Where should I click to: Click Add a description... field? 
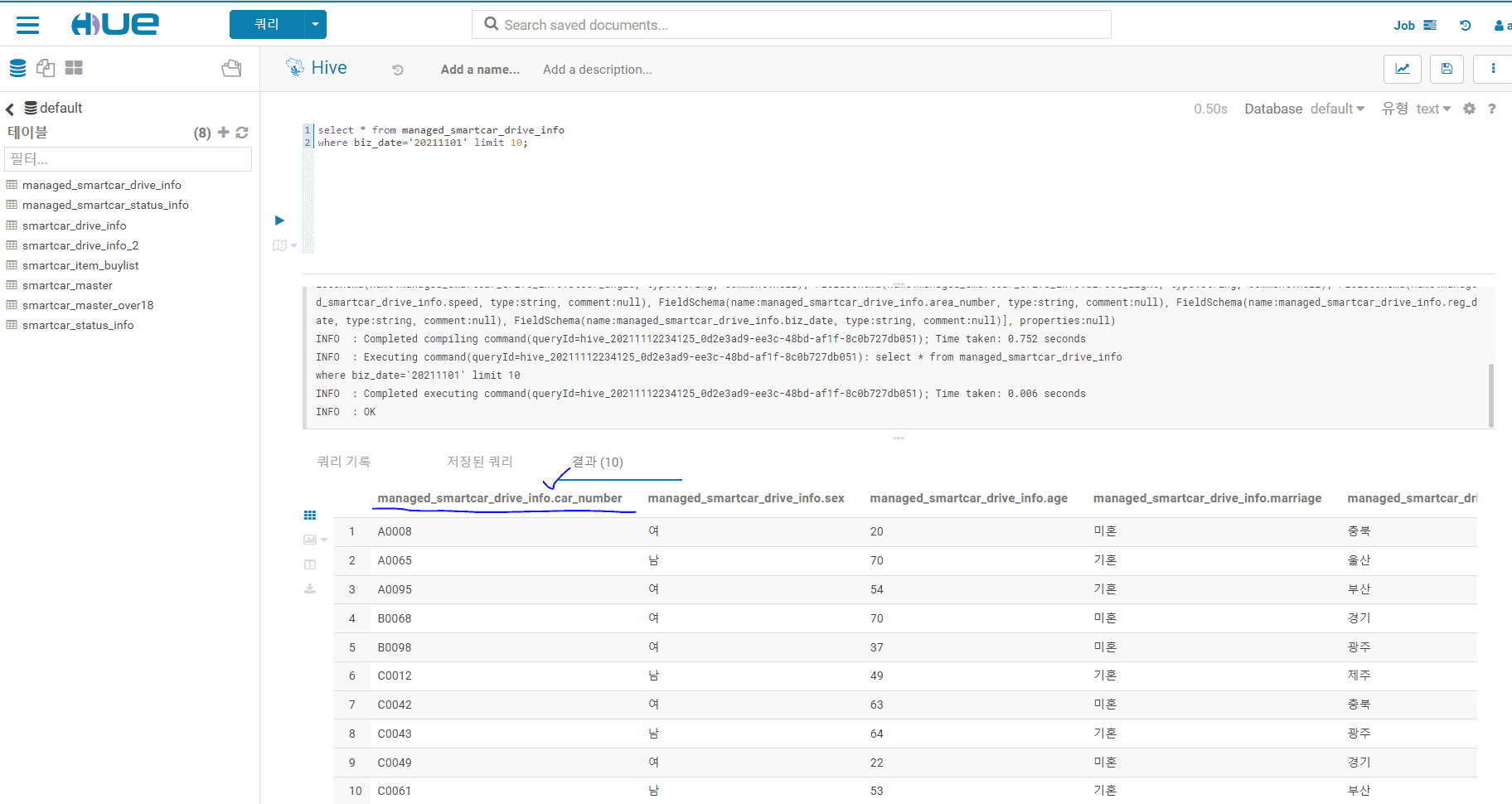pyautogui.click(x=598, y=70)
